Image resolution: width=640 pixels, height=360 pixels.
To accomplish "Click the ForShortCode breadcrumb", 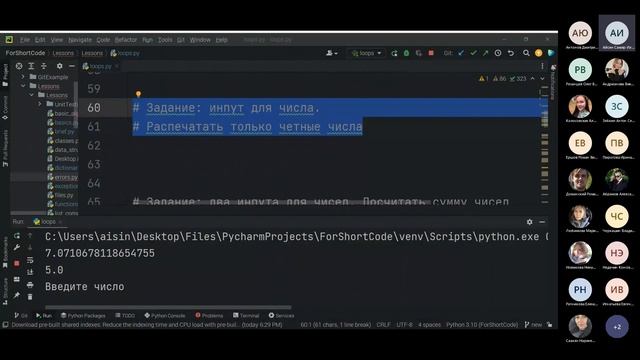I will coord(25,53).
